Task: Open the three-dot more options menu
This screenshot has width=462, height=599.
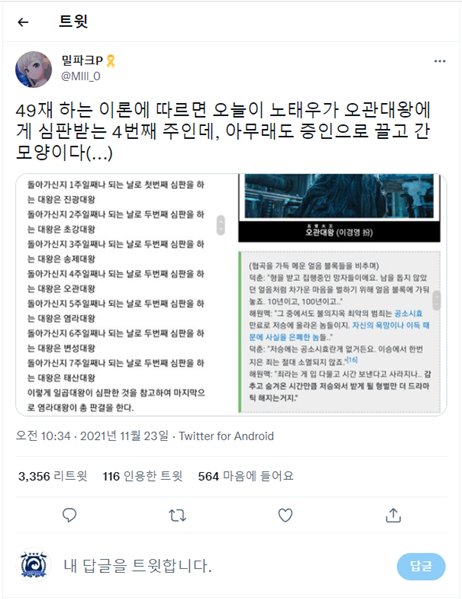Action: [439, 61]
